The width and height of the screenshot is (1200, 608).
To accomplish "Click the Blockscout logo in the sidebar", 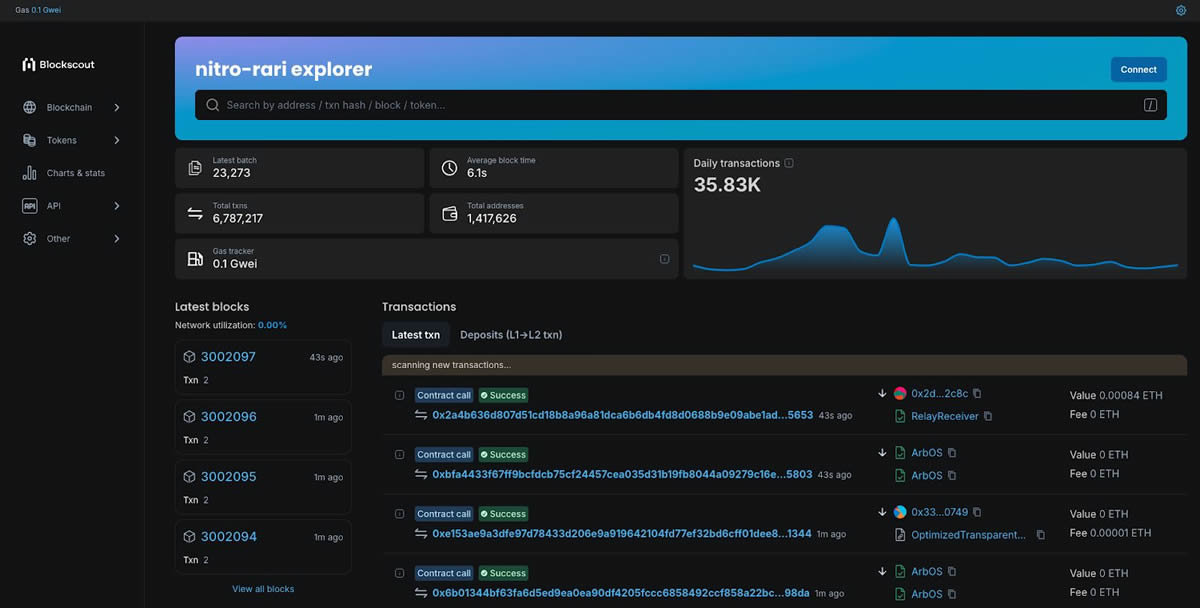I will coord(59,64).
